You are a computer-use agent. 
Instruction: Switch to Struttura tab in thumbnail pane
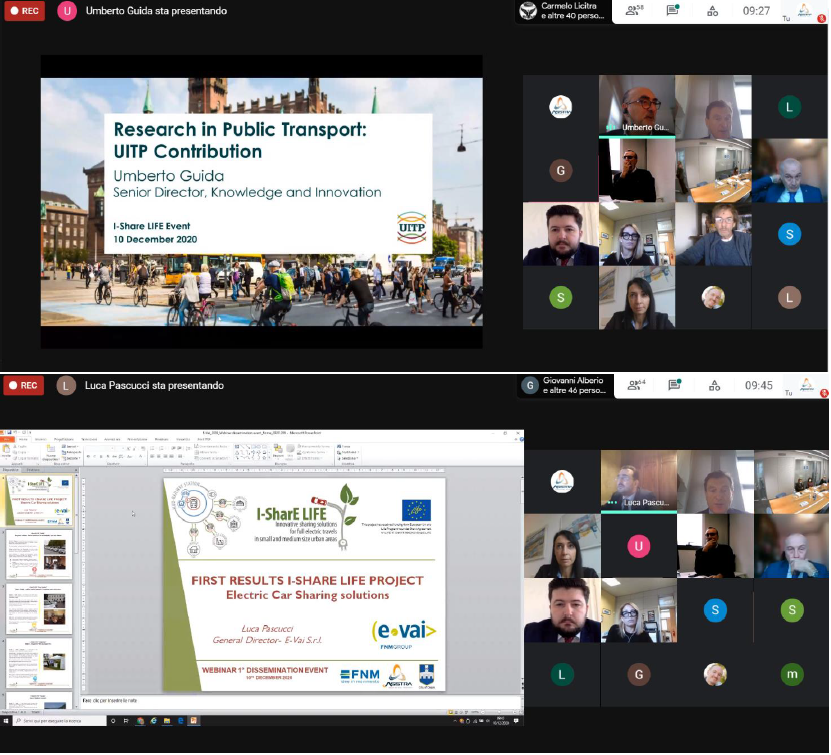point(33,470)
